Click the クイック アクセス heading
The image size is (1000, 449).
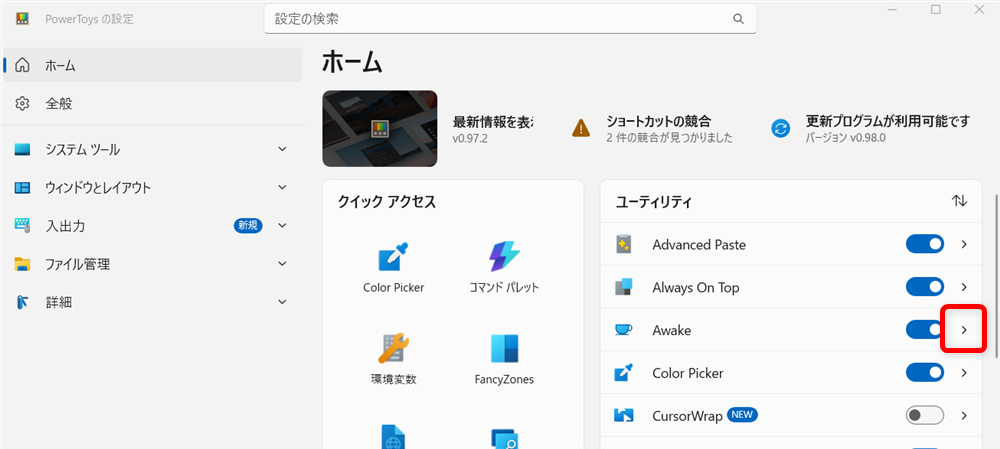(x=386, y=202)
